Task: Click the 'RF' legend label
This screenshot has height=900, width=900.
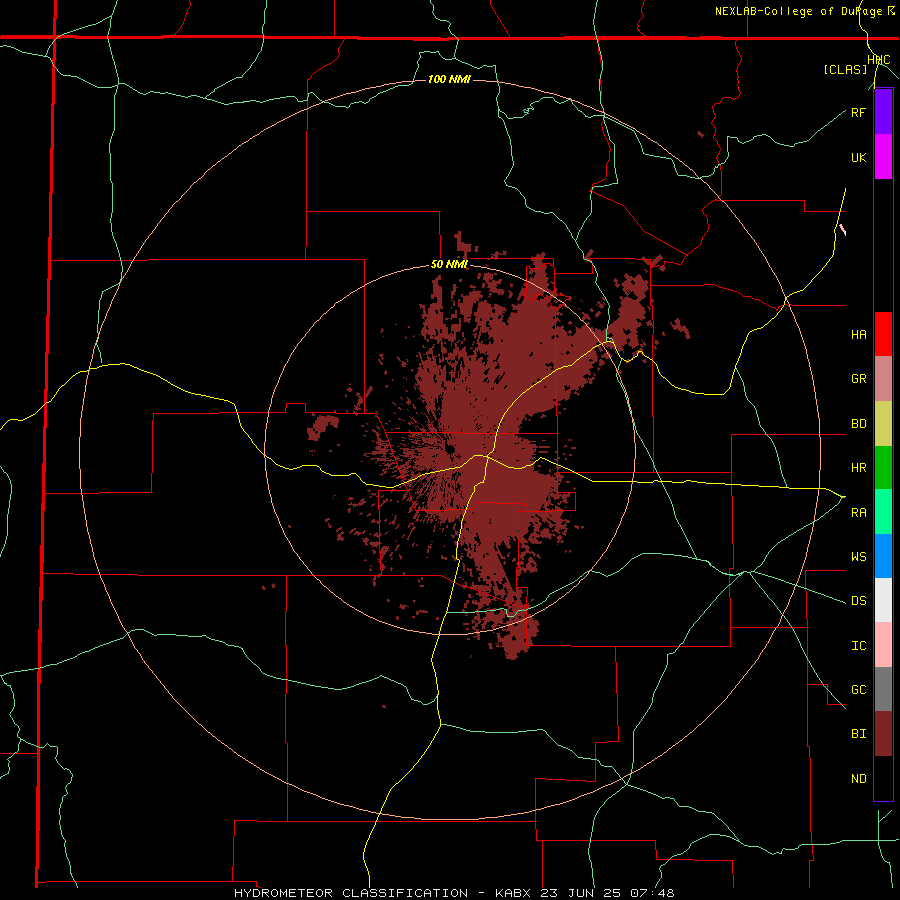Action: tap(858, 112)
